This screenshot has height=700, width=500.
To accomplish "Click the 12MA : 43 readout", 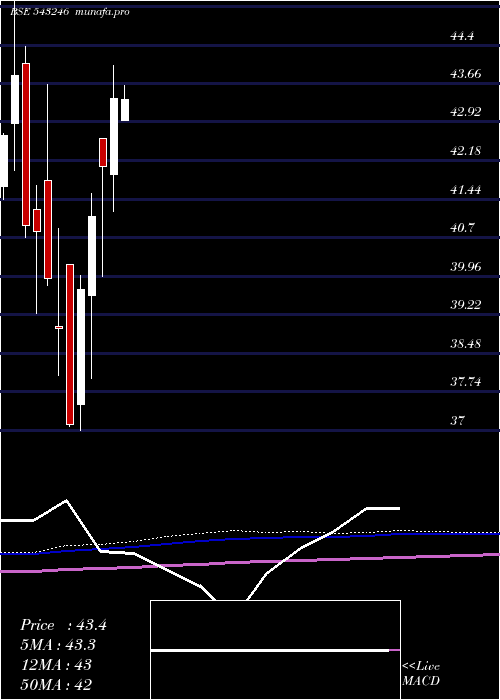I will (56, 665).
